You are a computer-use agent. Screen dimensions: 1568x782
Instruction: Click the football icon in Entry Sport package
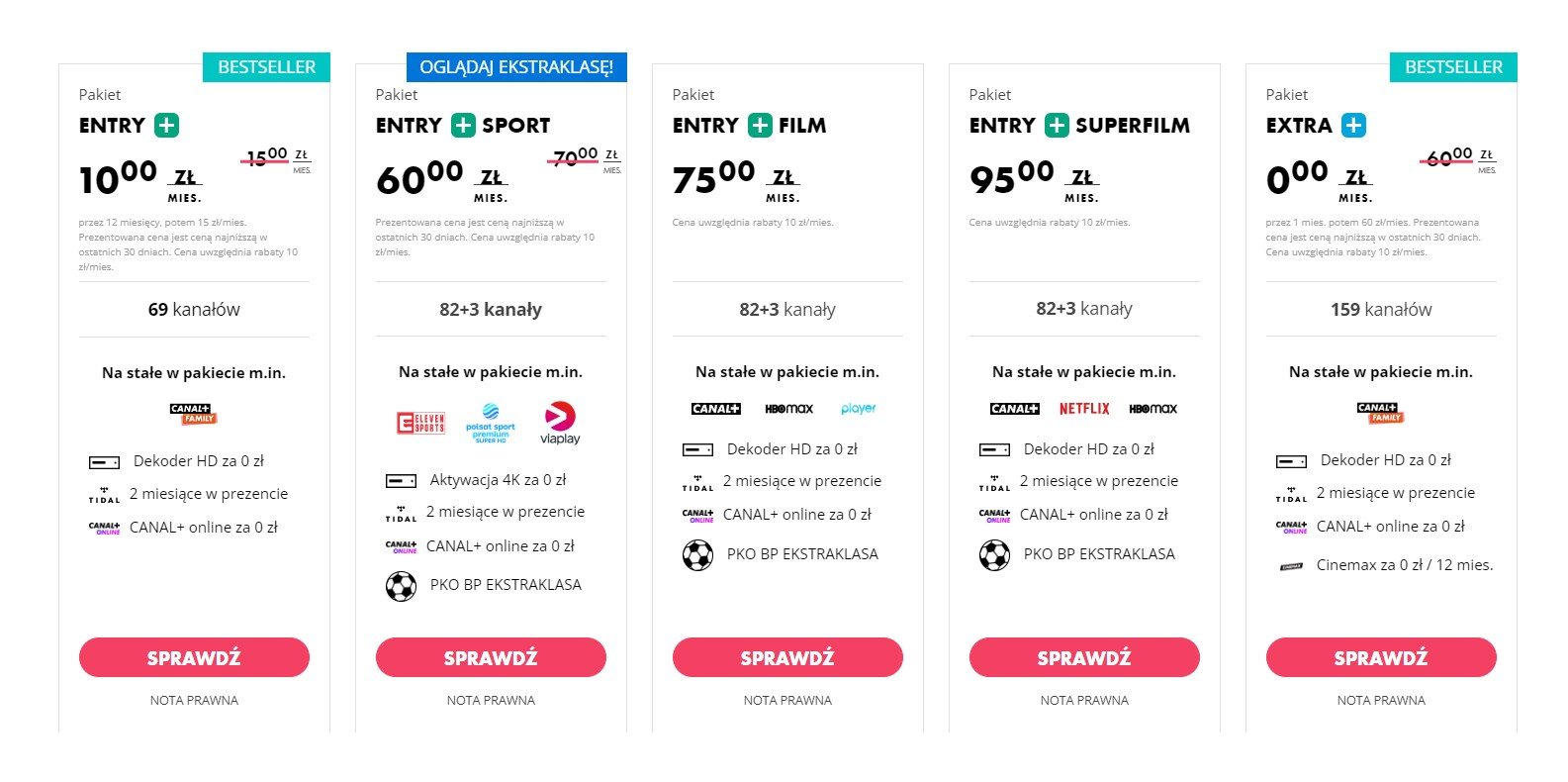coord(401,586)
